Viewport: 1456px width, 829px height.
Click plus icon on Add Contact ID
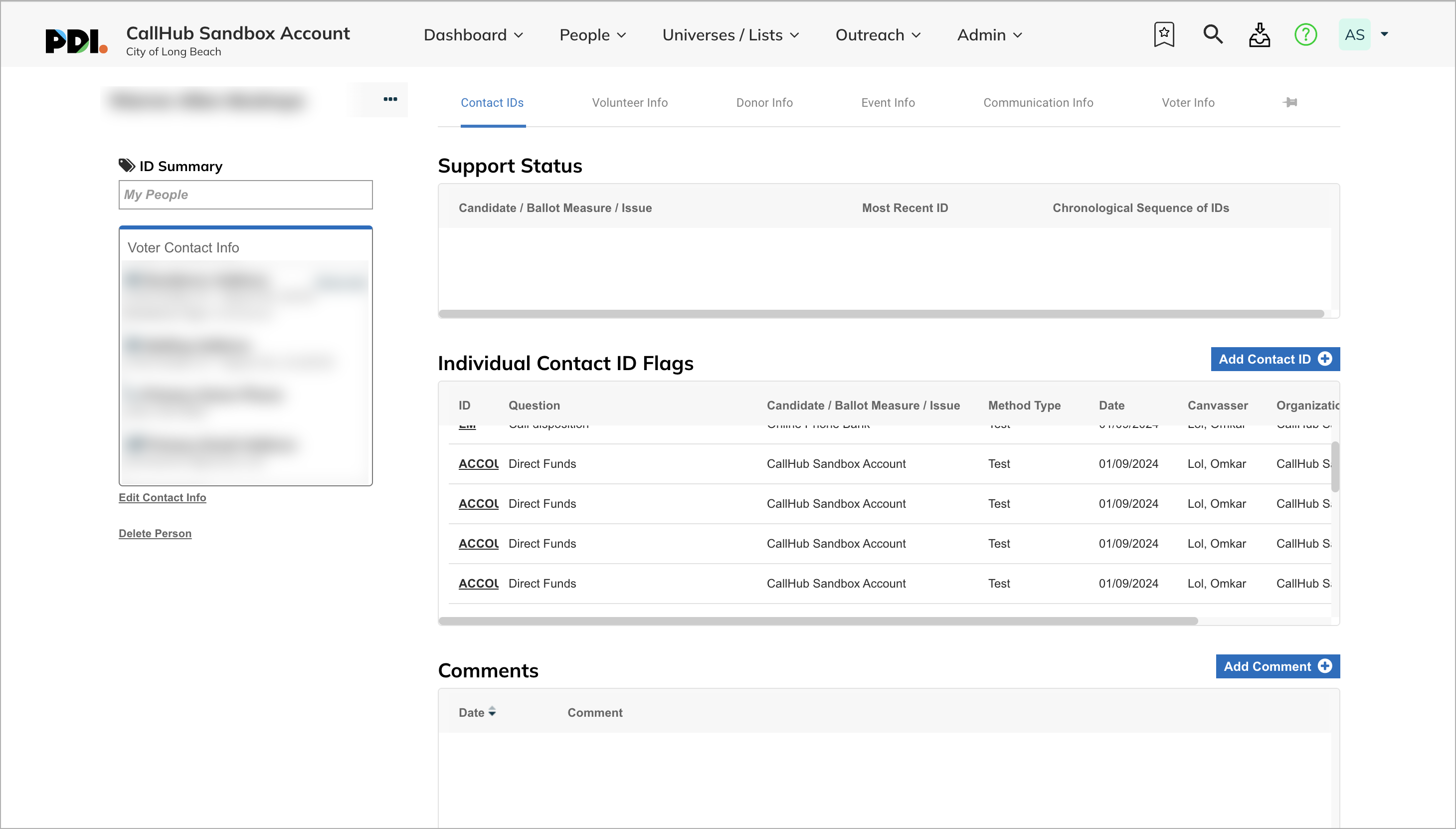point(1325,359)
